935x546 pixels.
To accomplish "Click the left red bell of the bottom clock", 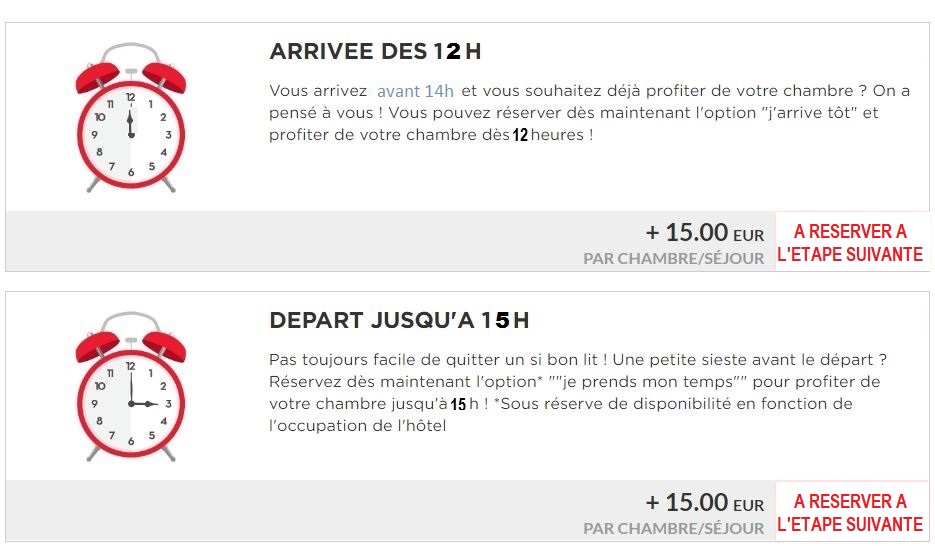I will (97, 346).
